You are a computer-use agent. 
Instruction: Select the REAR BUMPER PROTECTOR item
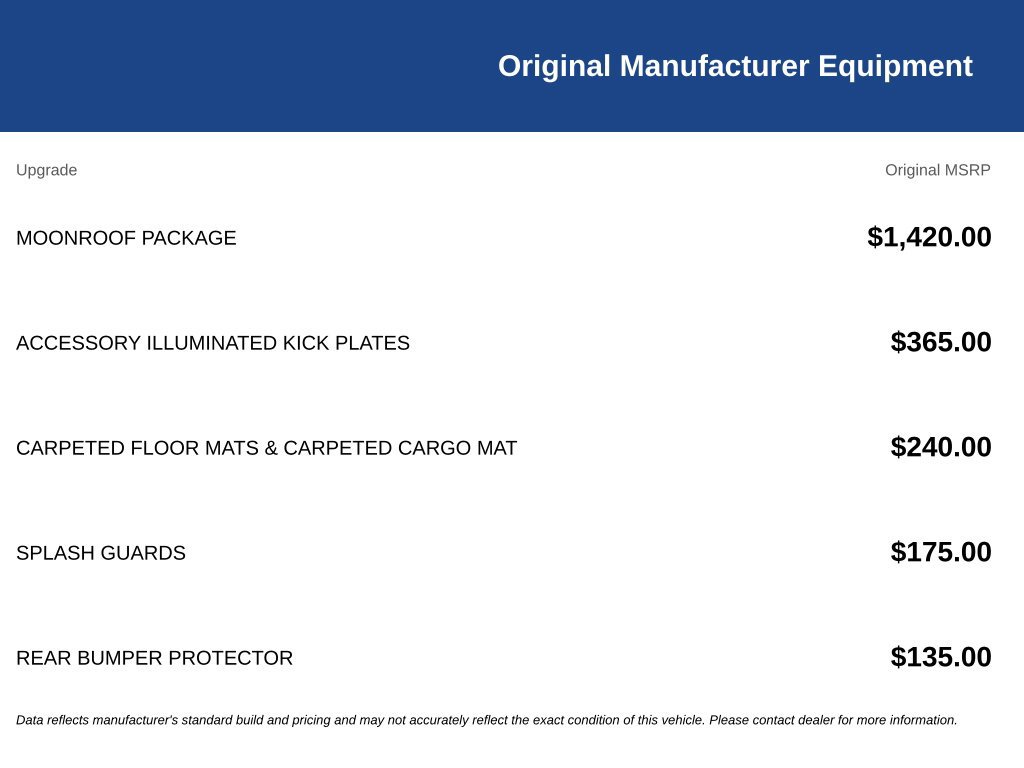coord(155,658)
